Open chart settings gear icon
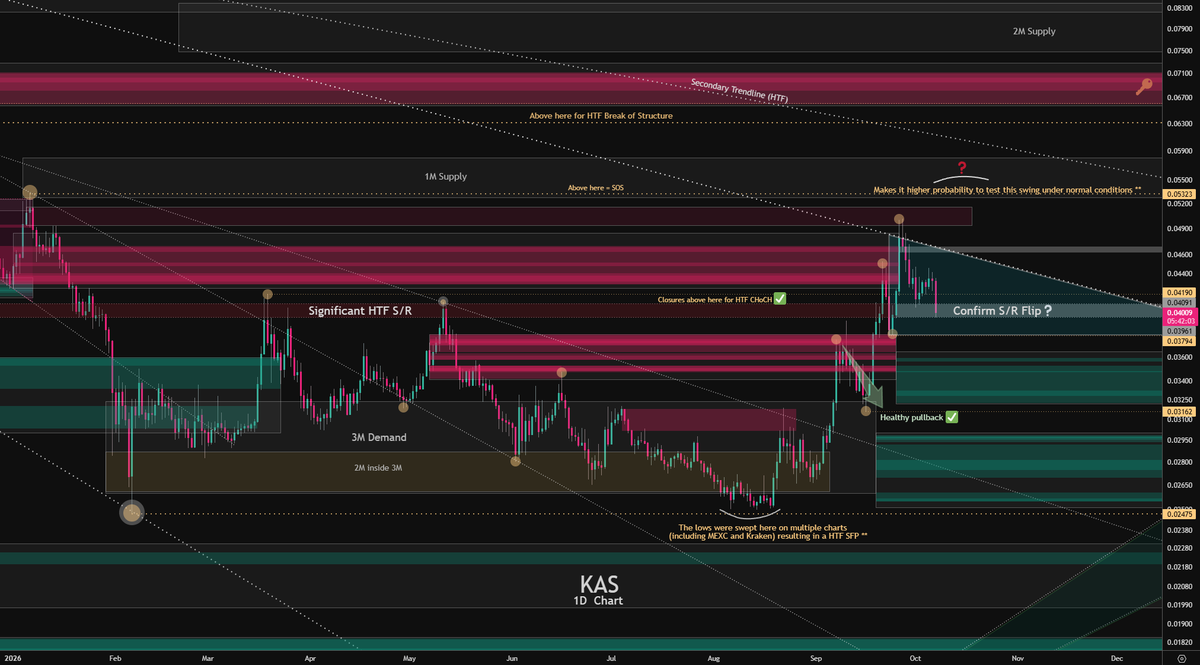Viewport: 1200px width, 665px height. (1181, 659)
